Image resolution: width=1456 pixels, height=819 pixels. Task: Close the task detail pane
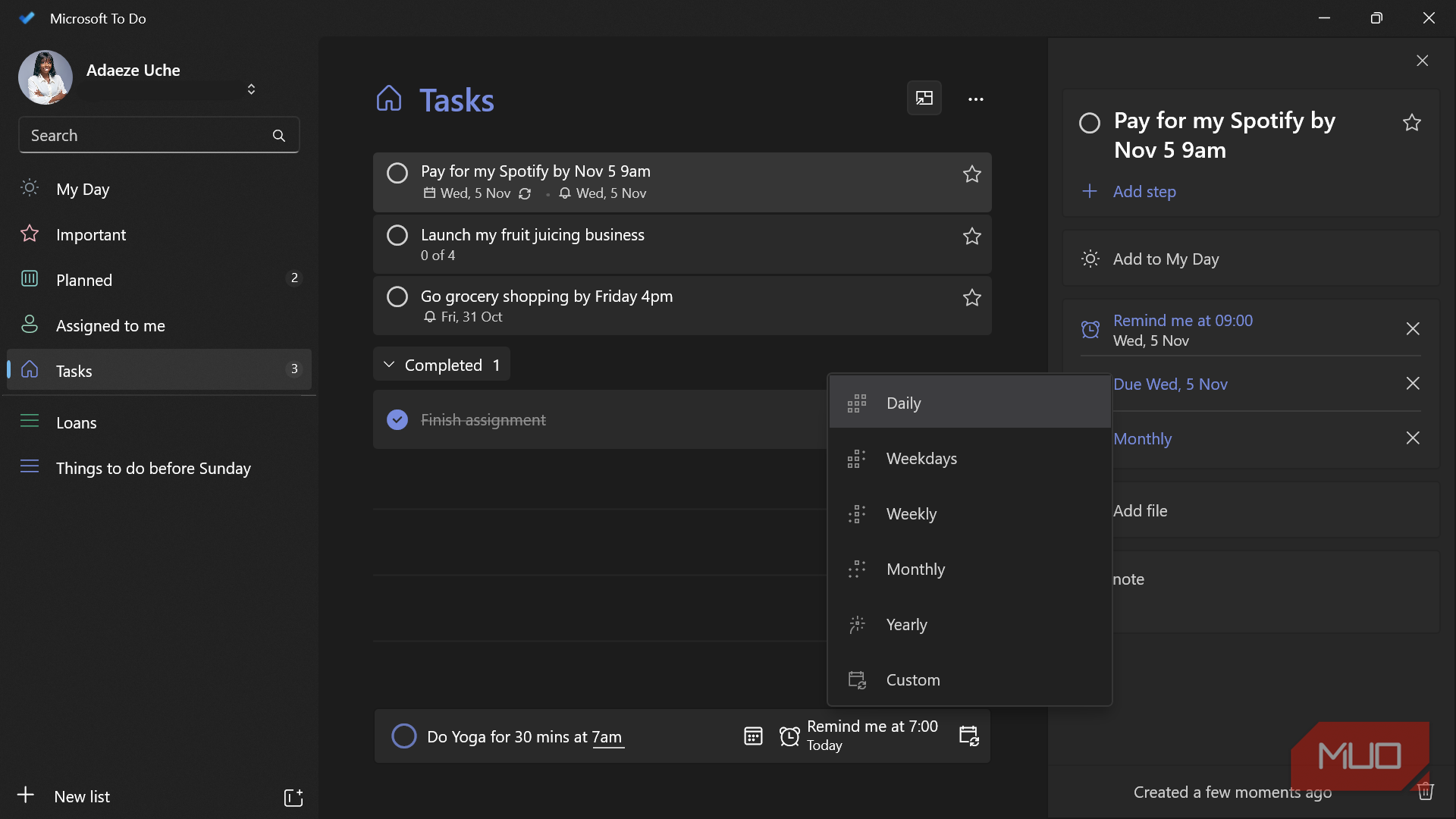[x=1423, y=61]
